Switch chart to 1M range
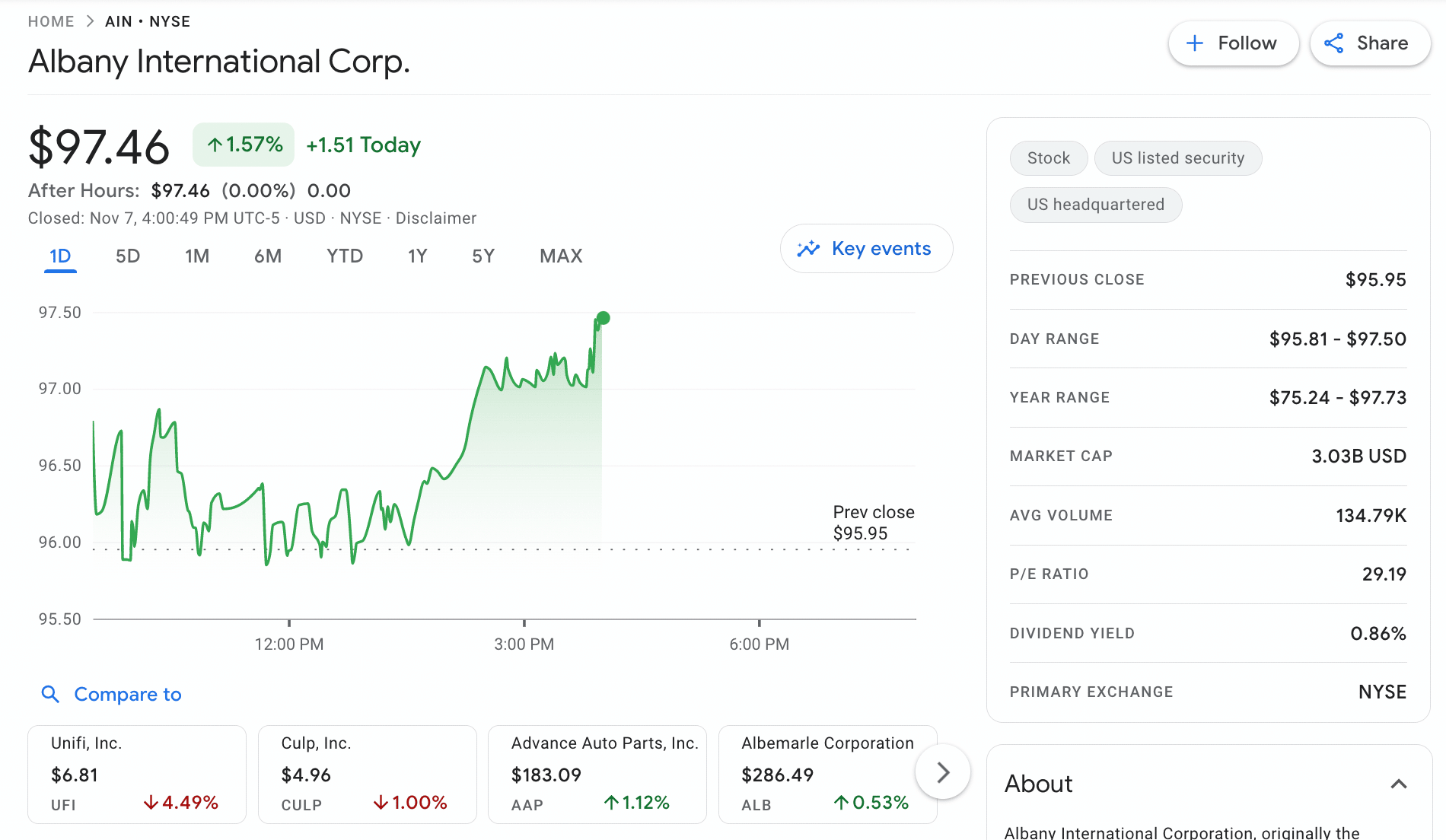The width and height of the screenshot is (1446, 840). [x=197, y=256]
